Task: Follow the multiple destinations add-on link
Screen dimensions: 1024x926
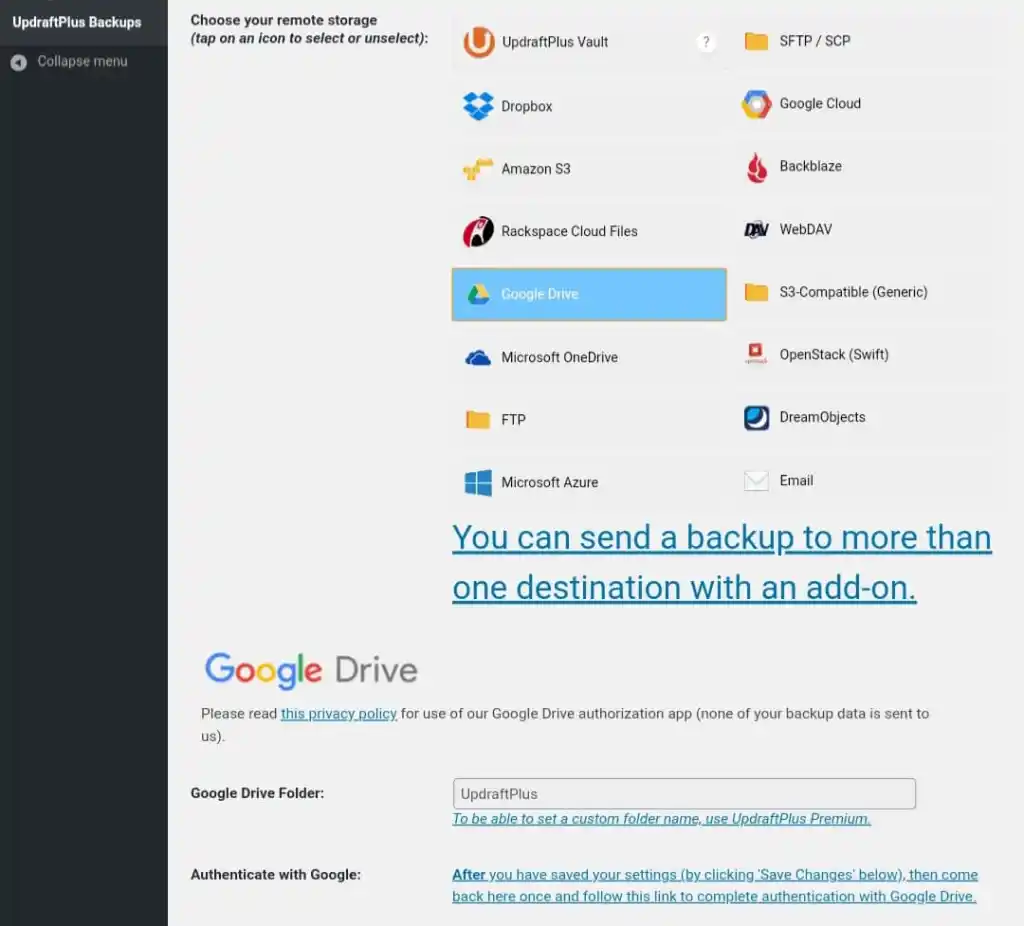Action: (x=722, y=562)
